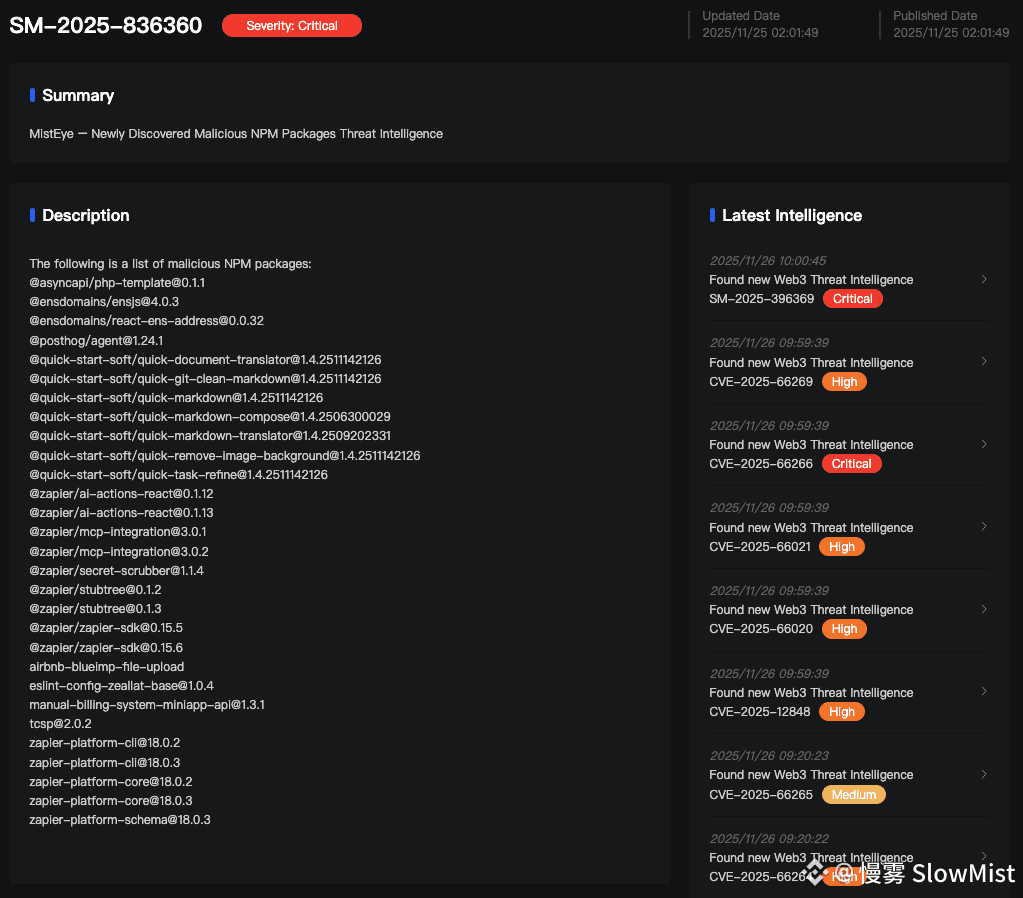The image size is (1023, 898).
Task: Select airbnb-blueimp-file-upload line
Action: tap(107, 666)
